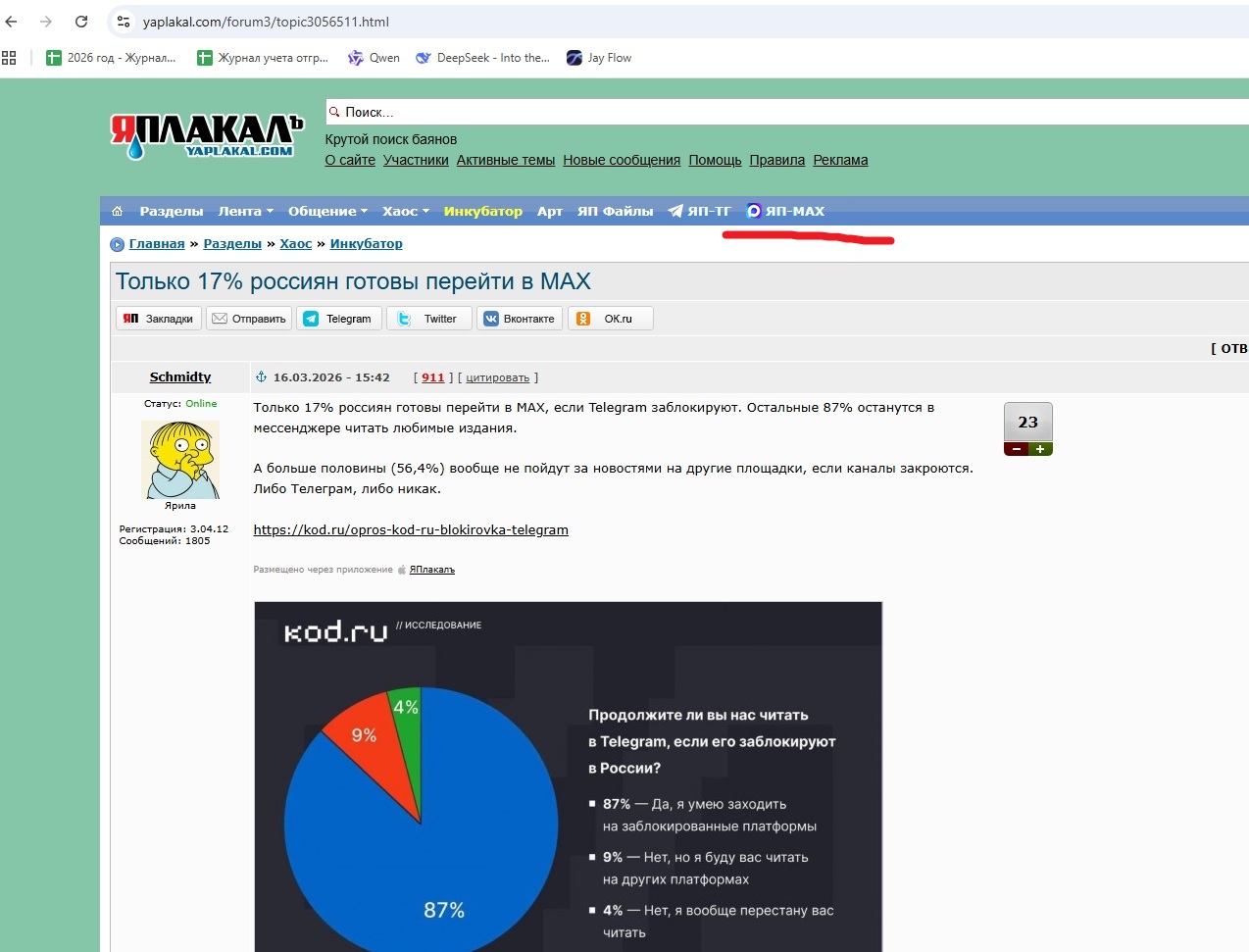The height and width of the screenshot is (952, 1249).
Task: Click Хаос breadcrumb link
Action: pyautogui.click(x=296, y=244)
